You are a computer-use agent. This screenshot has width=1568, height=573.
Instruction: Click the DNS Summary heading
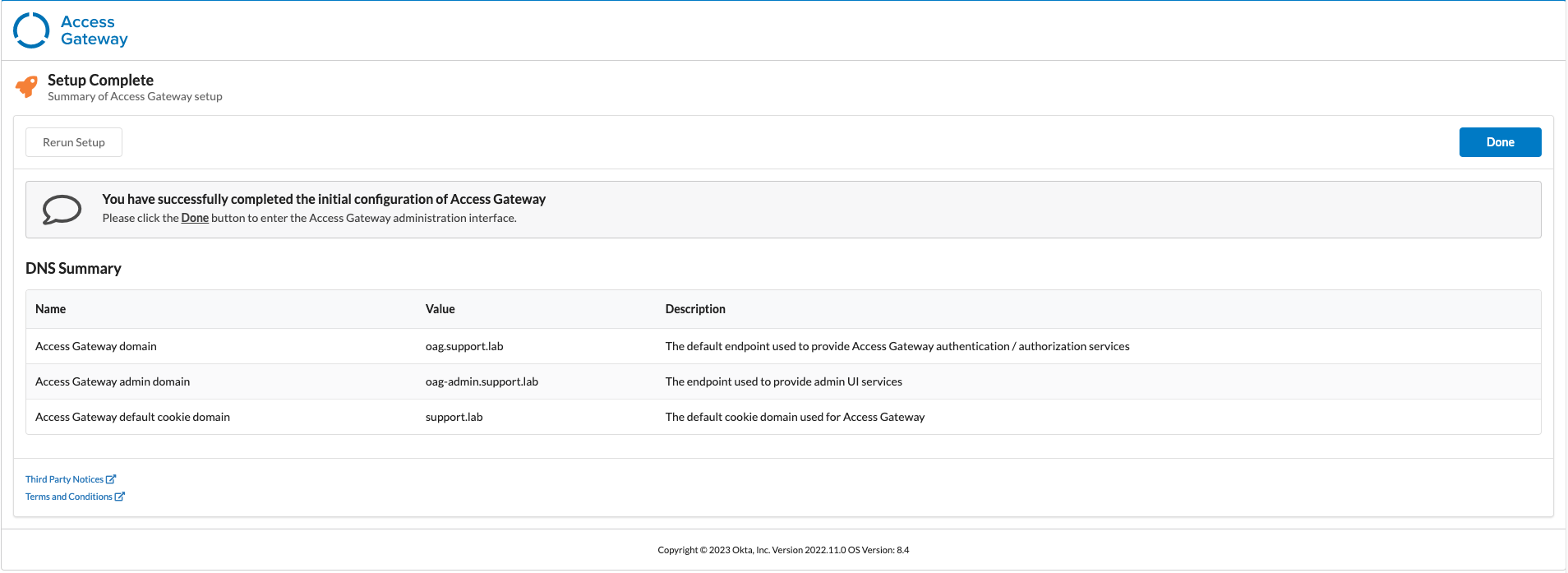(73, 269)
